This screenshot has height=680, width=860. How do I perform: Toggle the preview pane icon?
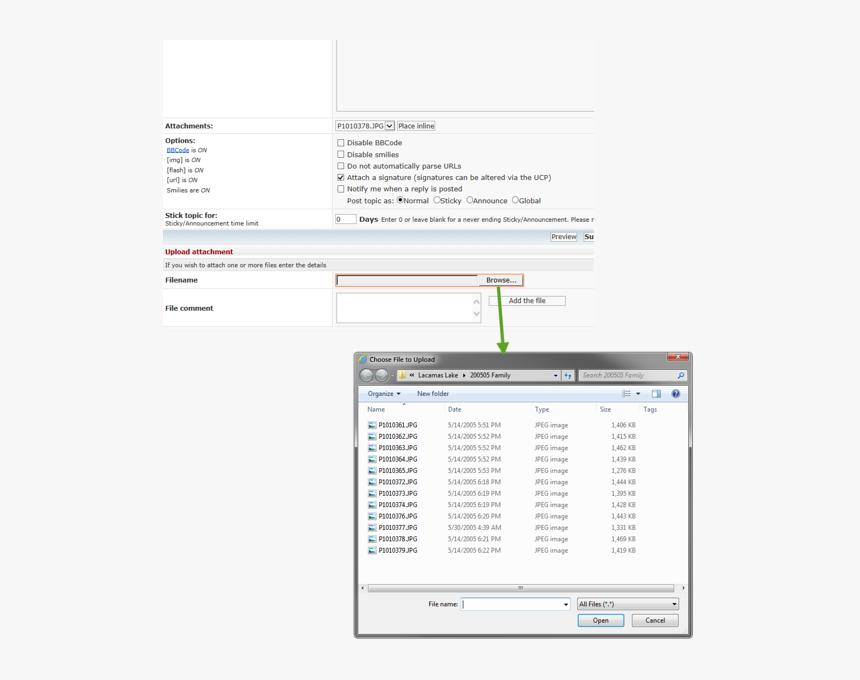tap(657, 393)
